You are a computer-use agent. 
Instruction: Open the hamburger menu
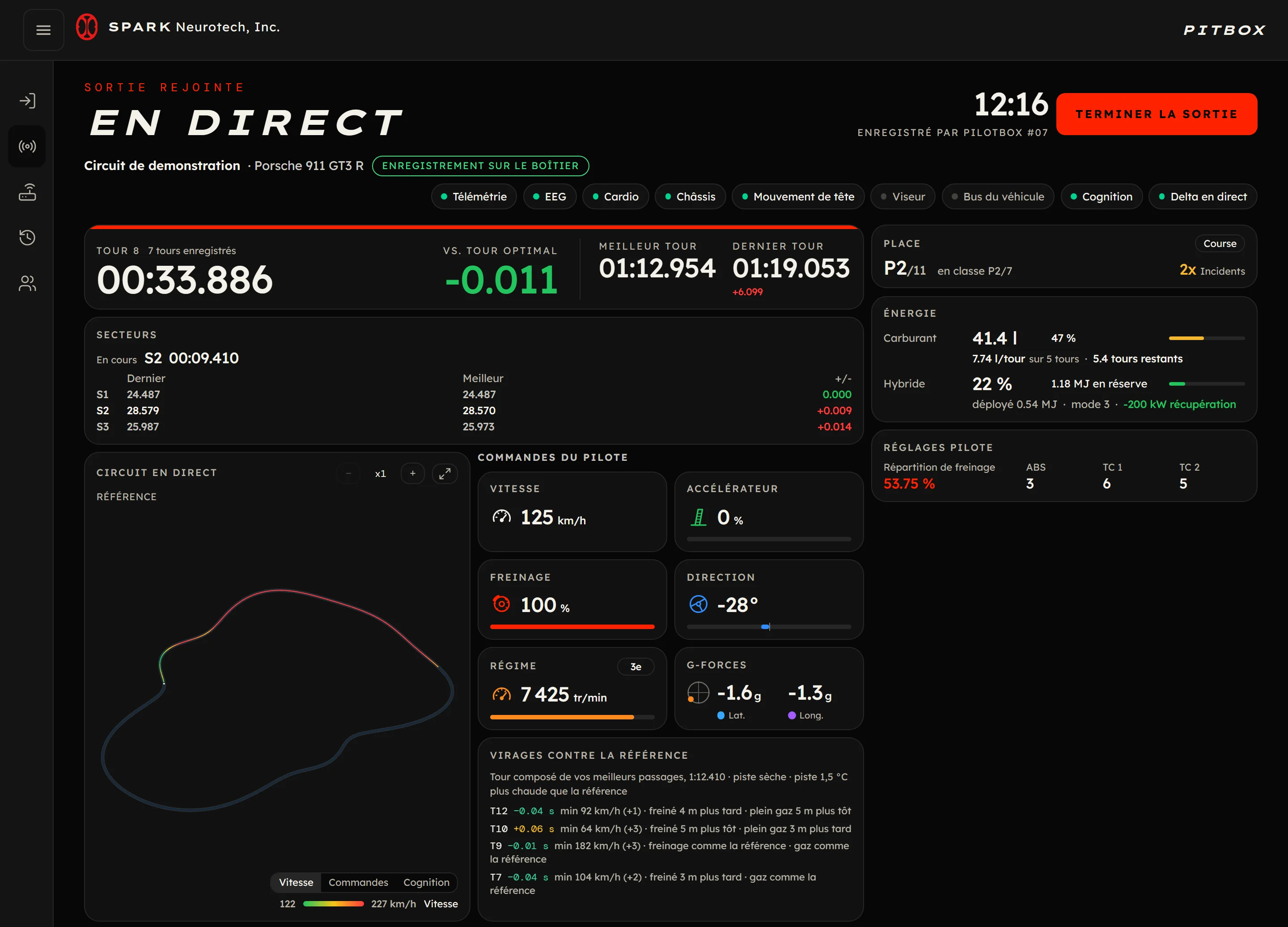pyautogui.click(x=43, y=30)
